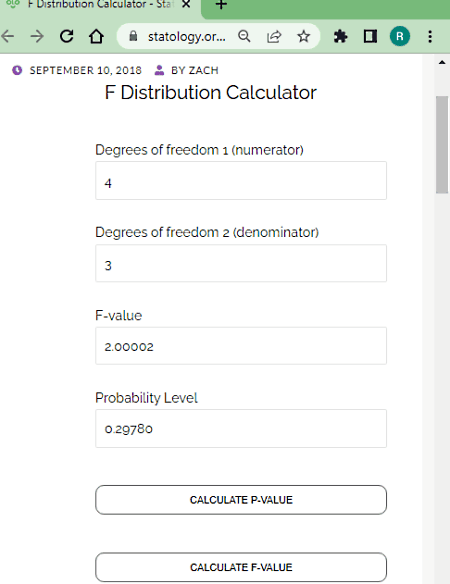Open a new tab with plus button
This screenshot has height=584, width=450.
(221, 4)
